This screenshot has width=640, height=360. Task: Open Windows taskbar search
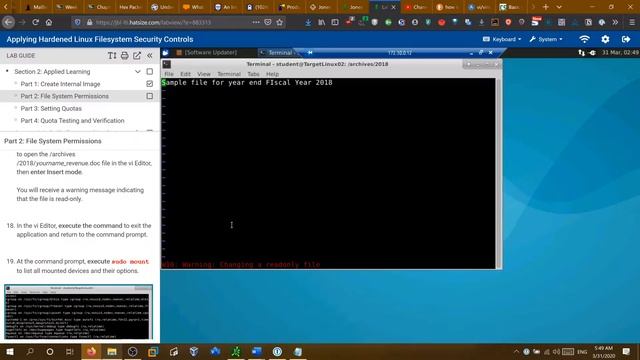click(x=30, y=351)
